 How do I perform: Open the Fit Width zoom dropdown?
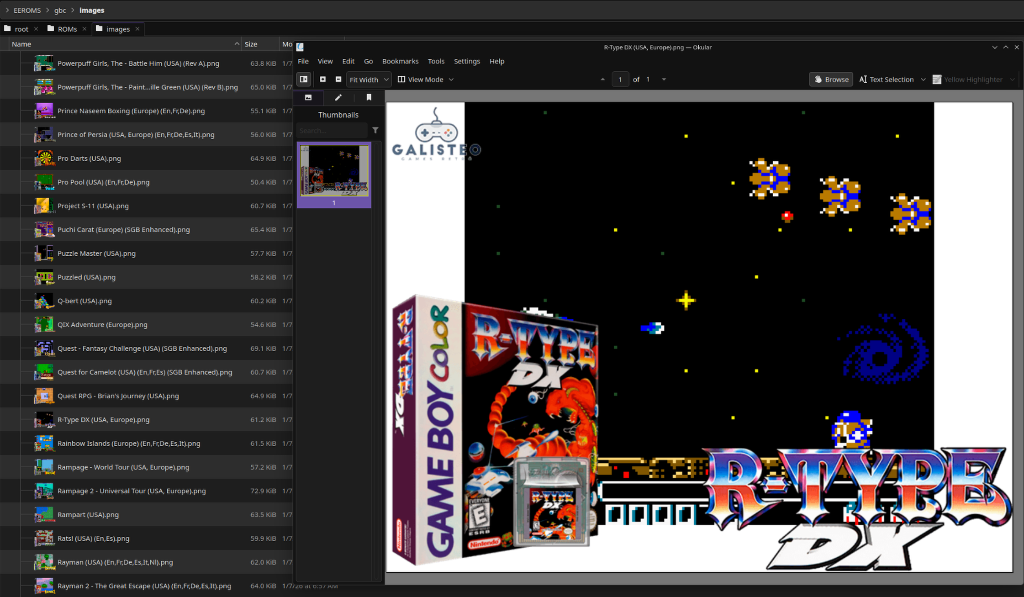tap(368, 80)
